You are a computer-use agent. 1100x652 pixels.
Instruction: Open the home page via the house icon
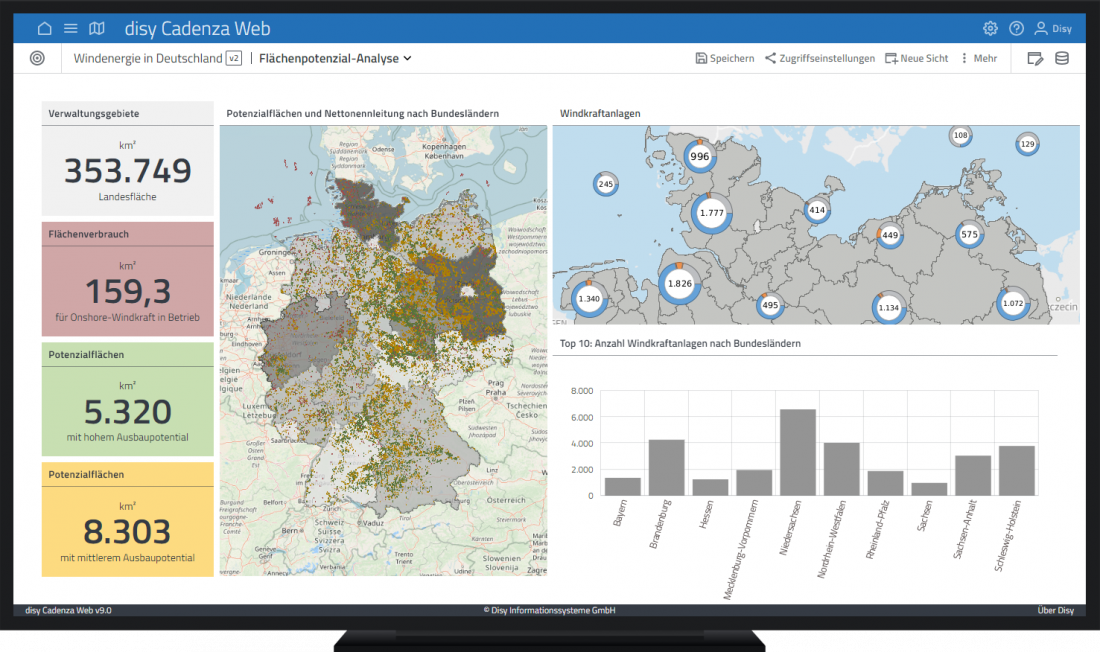click(x=44, y=28)
